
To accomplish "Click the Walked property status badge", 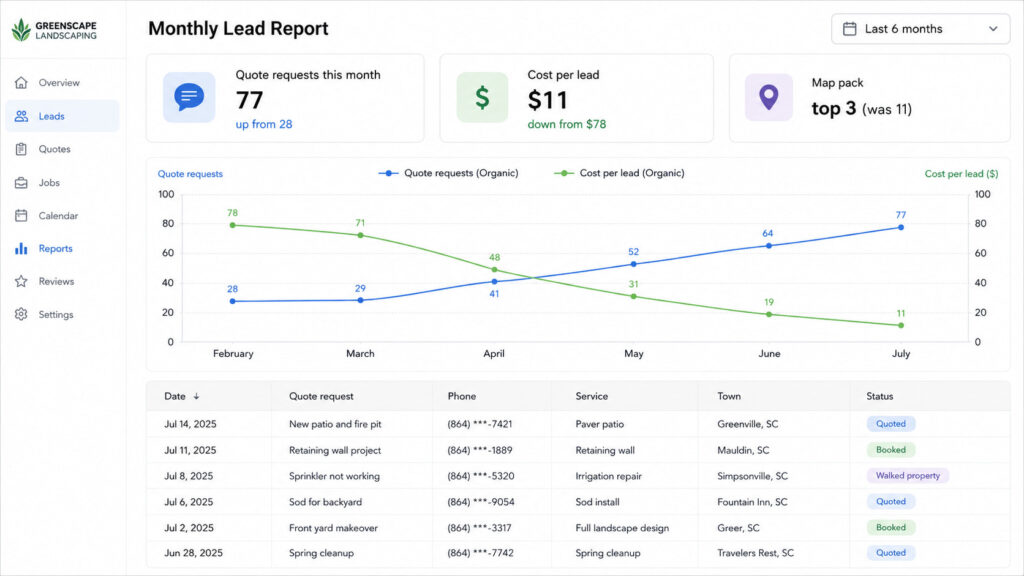I will [x=908, y=475].
